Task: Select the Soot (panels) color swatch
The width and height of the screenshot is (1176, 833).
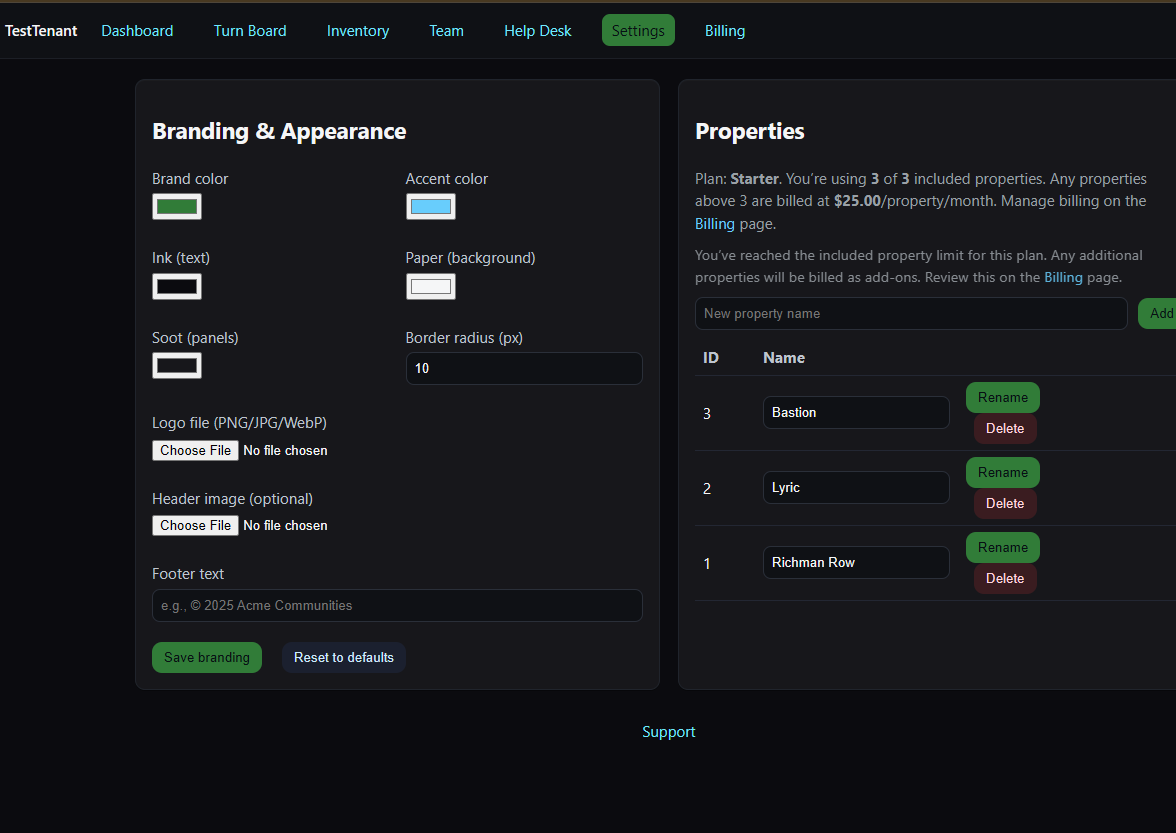Action: pyautogui.click(x=177, y=366)
